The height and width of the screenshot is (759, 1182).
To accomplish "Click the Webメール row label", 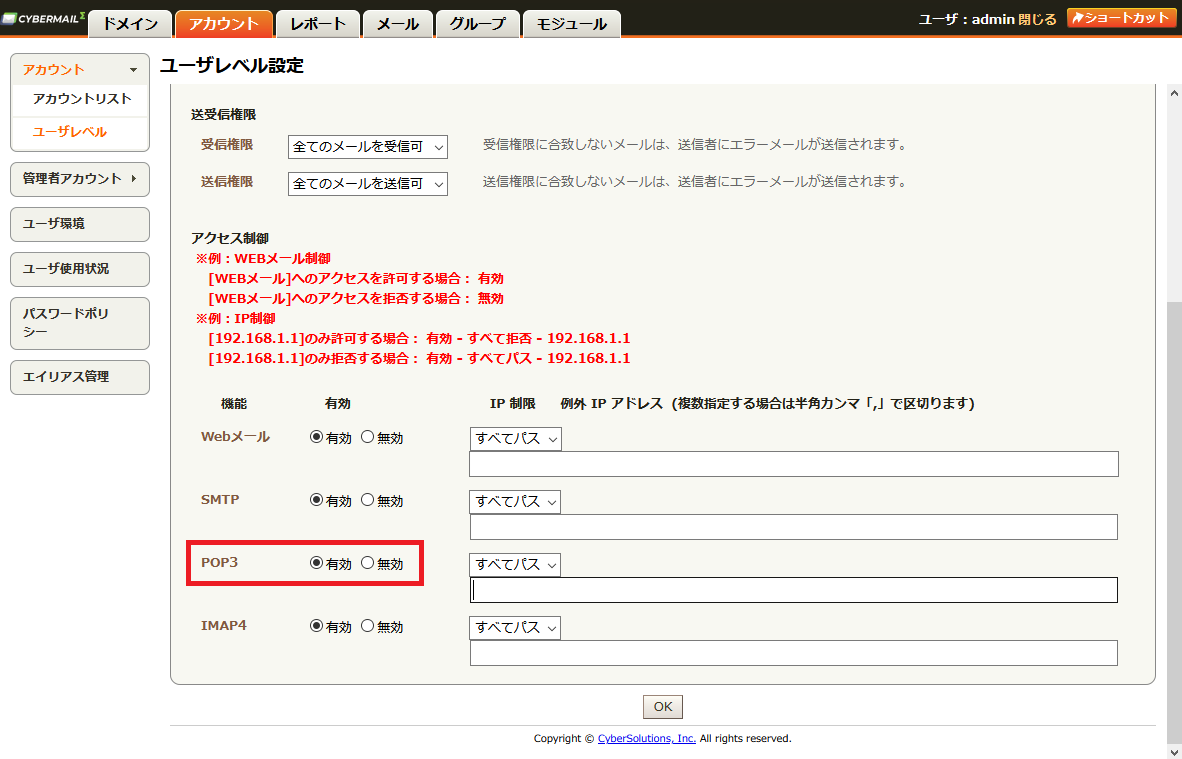I will pyautogui.click(x=235, y=437).
